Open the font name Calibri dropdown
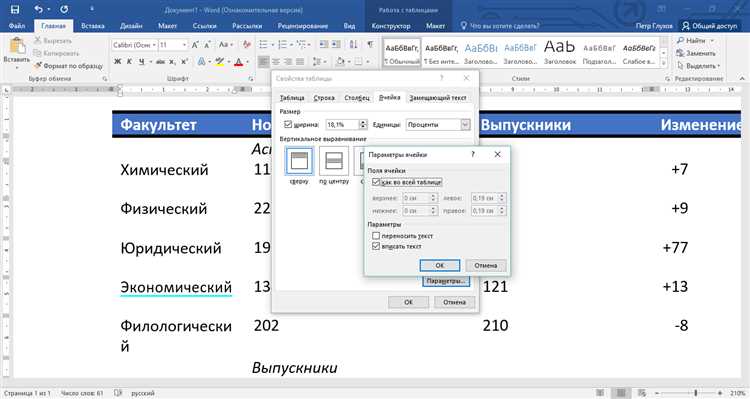 click(154, 45)
